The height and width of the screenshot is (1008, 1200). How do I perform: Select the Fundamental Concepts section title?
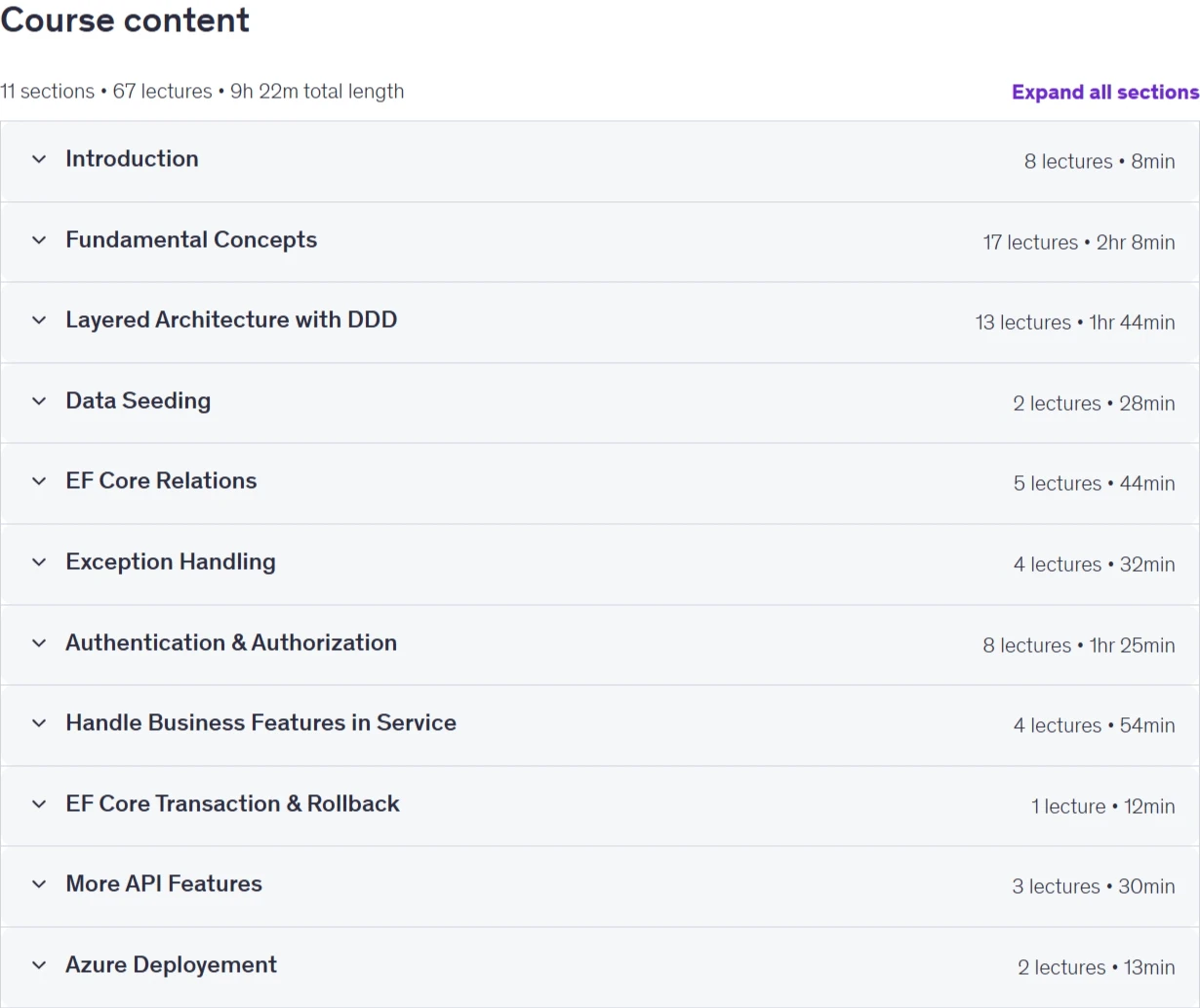tap(191, 240)
